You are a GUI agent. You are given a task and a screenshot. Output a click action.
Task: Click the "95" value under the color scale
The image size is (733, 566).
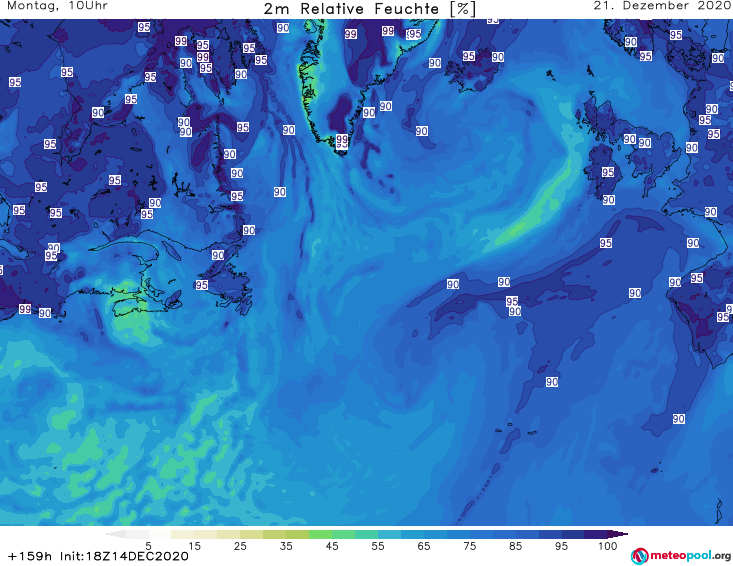click(x=561, y=546)
